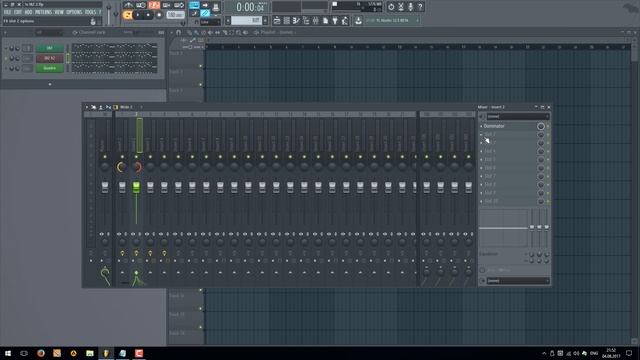This screenshot has height=360, width=640.
Task: Click the tempo display field
Action: pos(176,15)
